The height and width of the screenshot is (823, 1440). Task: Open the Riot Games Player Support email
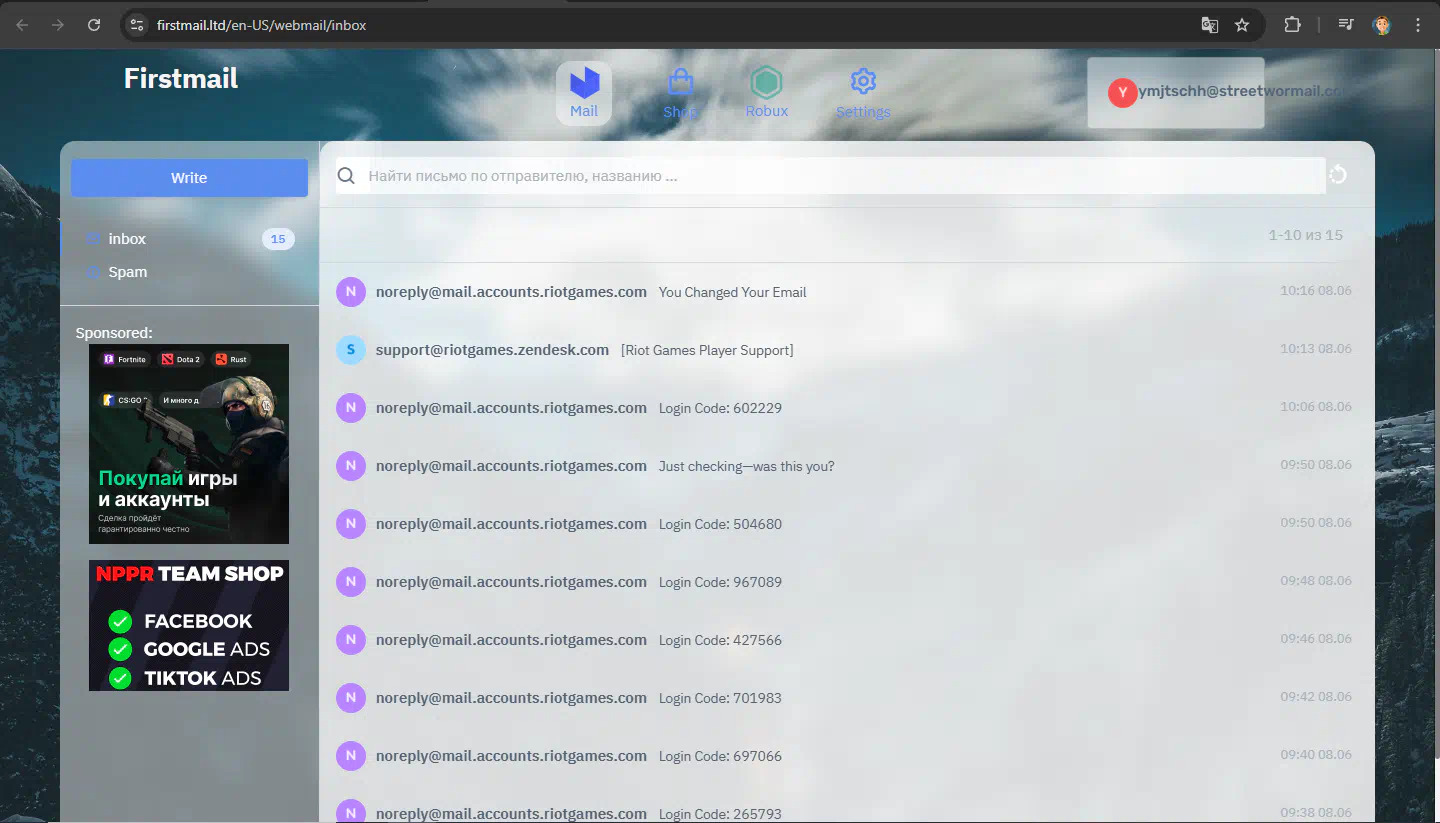(x=847, y=350)
